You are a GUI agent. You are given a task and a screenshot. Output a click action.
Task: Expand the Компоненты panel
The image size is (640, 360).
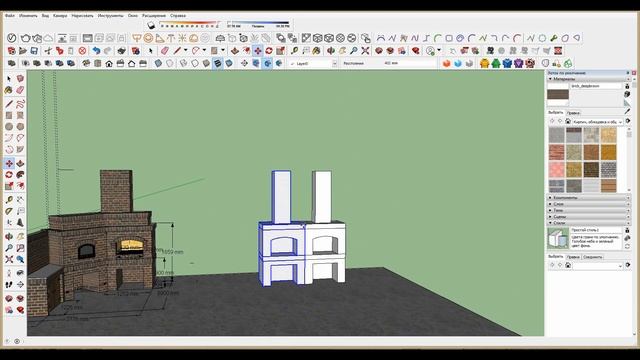[588, 198]
